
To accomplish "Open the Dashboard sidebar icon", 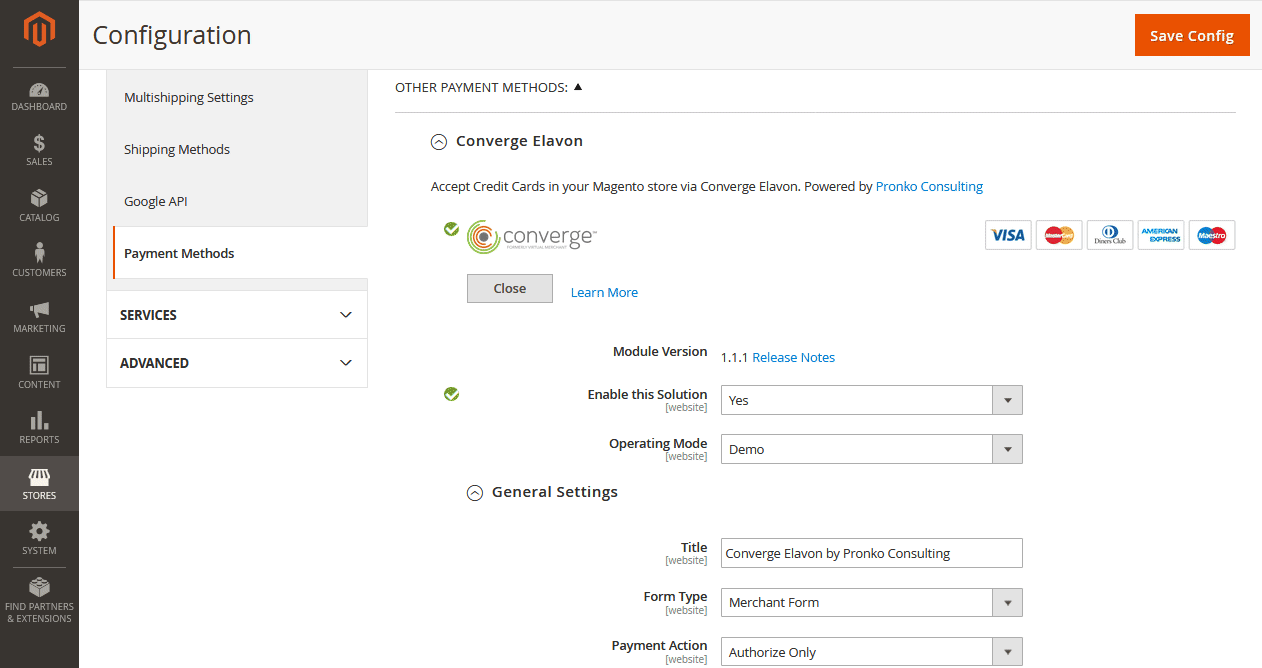I will (x=39, y=92).
